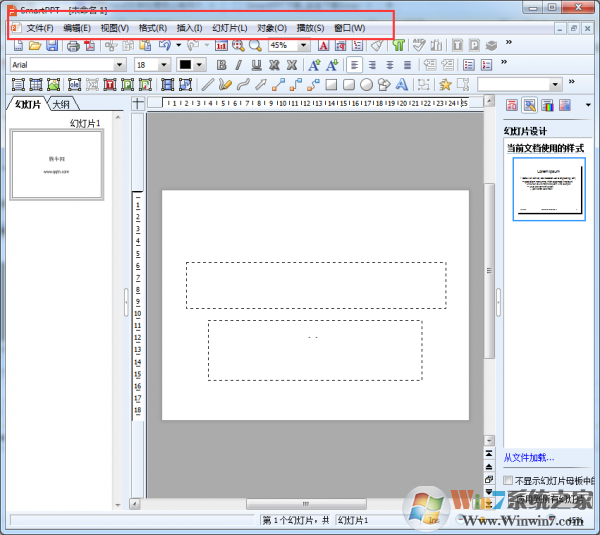Image resolution: width=600 pixels, height=535 pixels.
Task: Click the Save document floppy icon
Action: coord(52,46)
